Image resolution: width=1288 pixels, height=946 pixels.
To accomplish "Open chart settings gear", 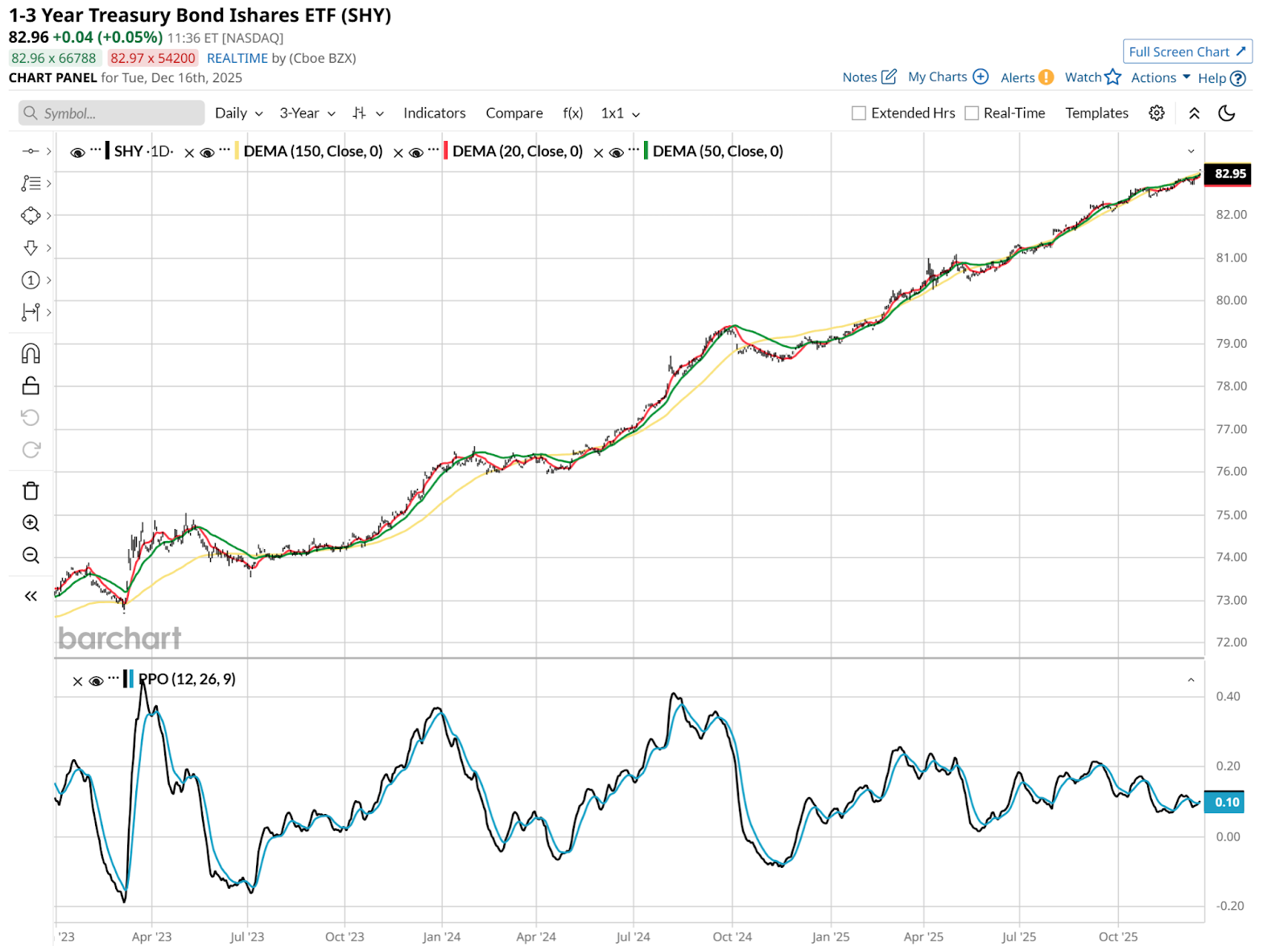I will (1157, 114).
